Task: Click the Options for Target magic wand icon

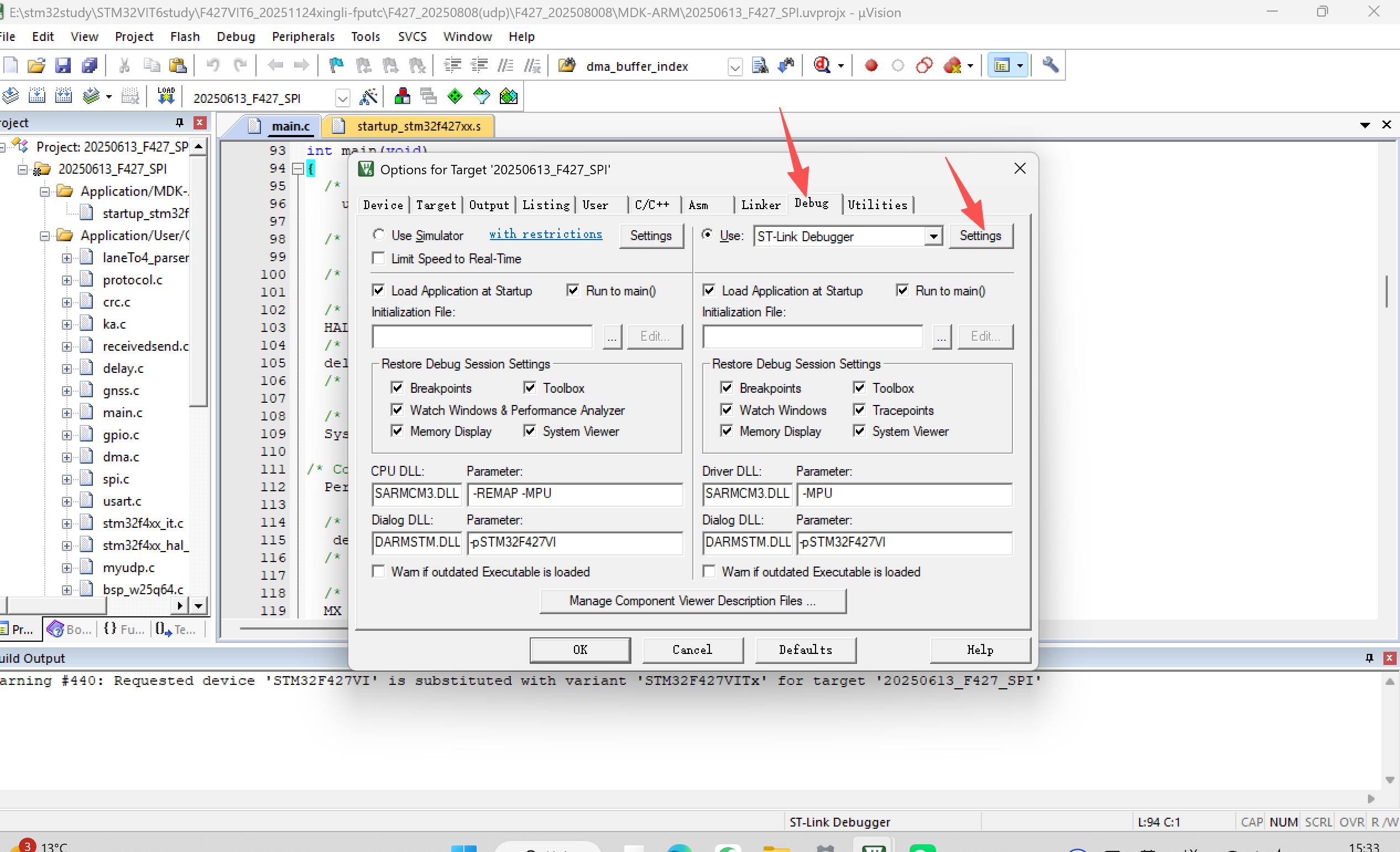Action: click(x=368, y=97)
